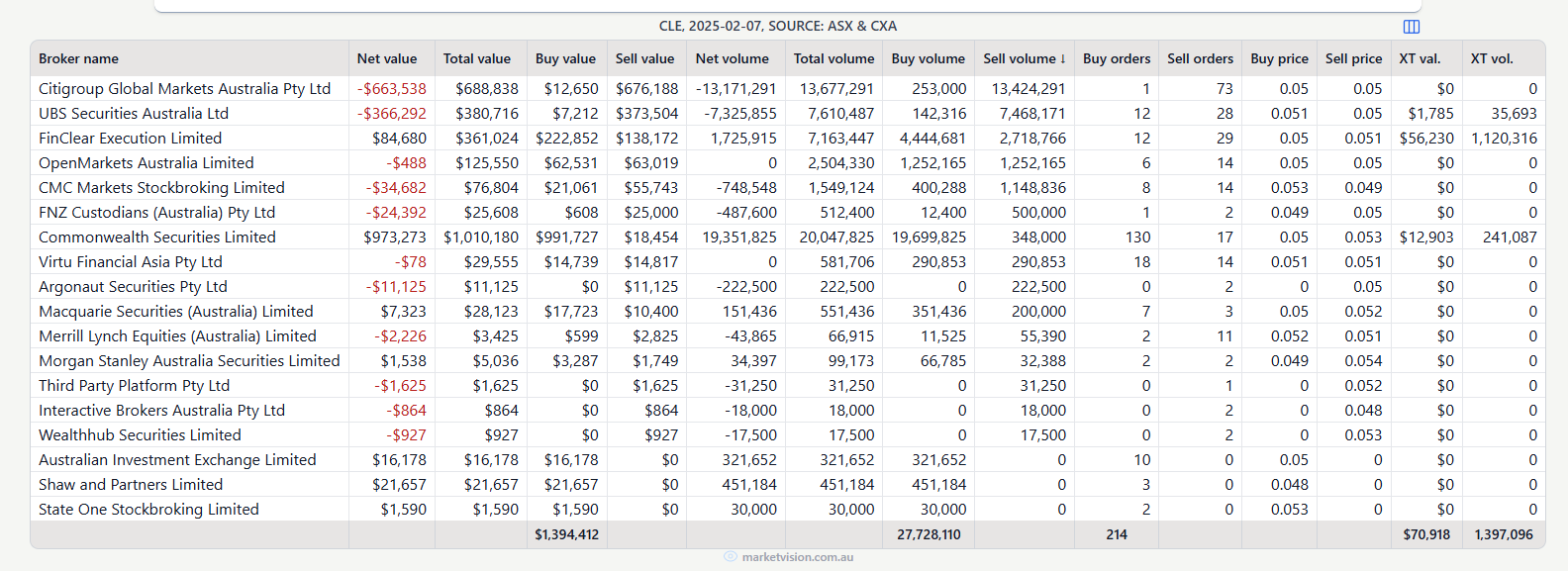Click Commonwealth's XT volume 241,087
Image resolution: width=1568 pixels, height=571 pixels.
pos(1511,238)
